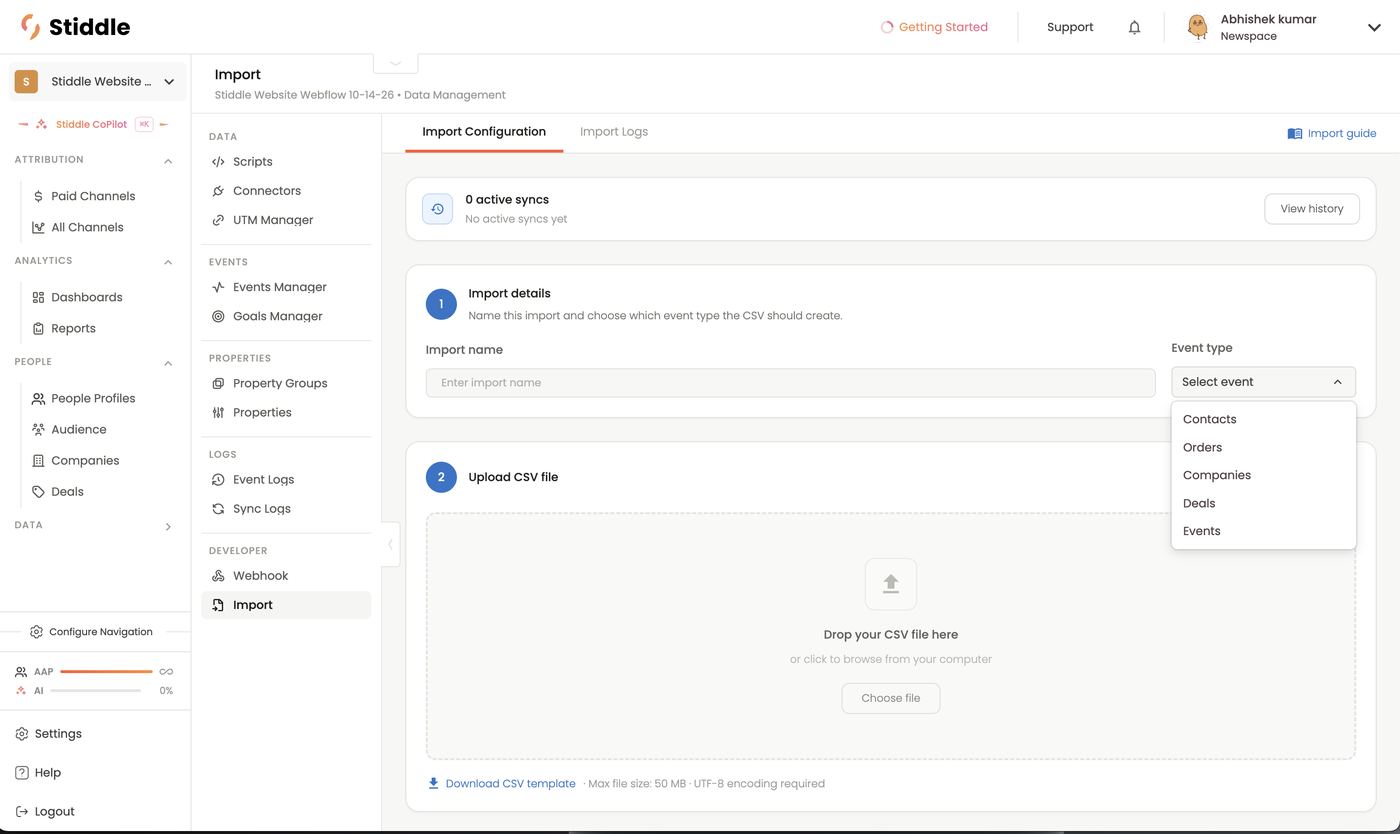Click the Configure Navigation gear
The height and width of the screenshot is (834, 1400).
[36, 632]
